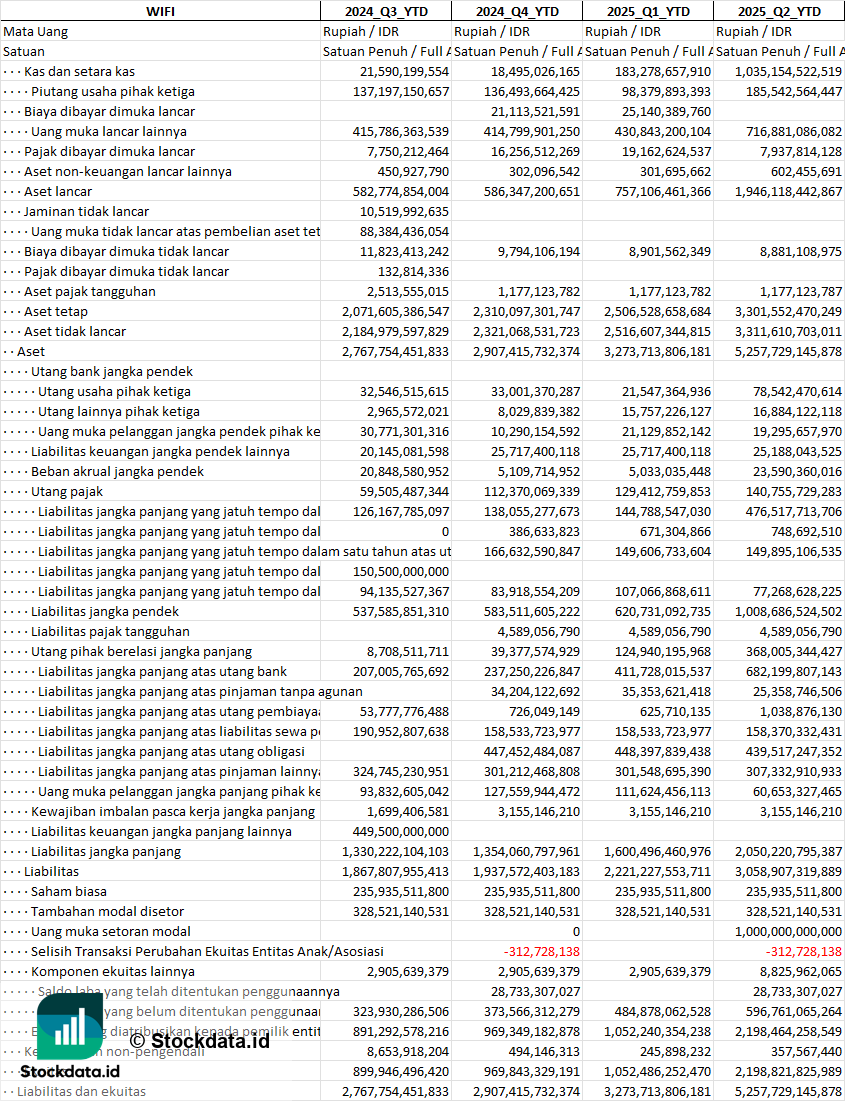Click the Utang lainnya pihak ketiga label
Viewport: 845px width, 1101px height.
pyautogui.click(x=119, y=411)
